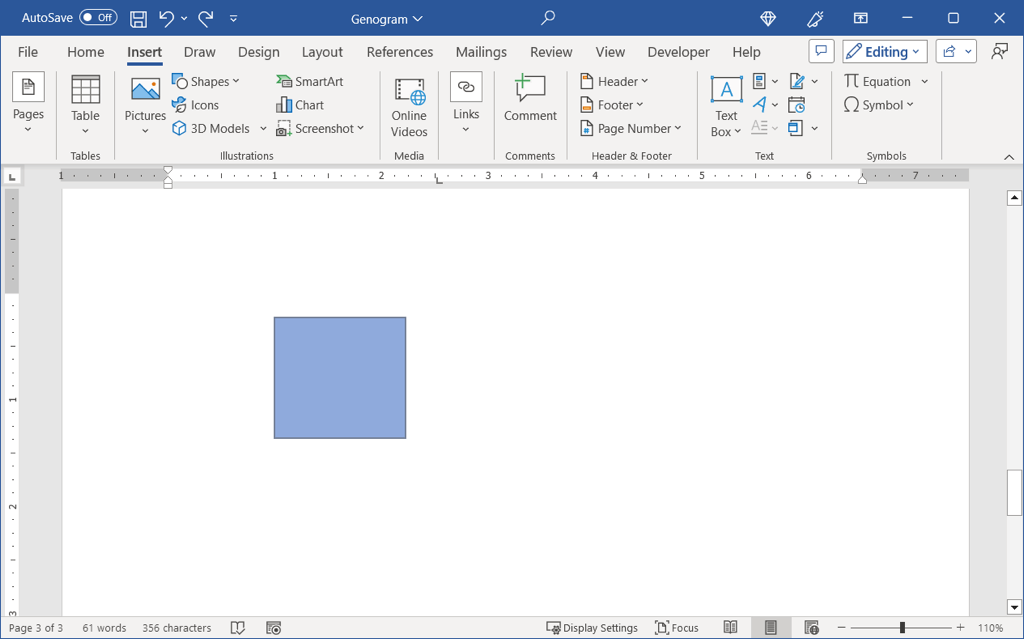Open the Design tab

click(258, 52)
